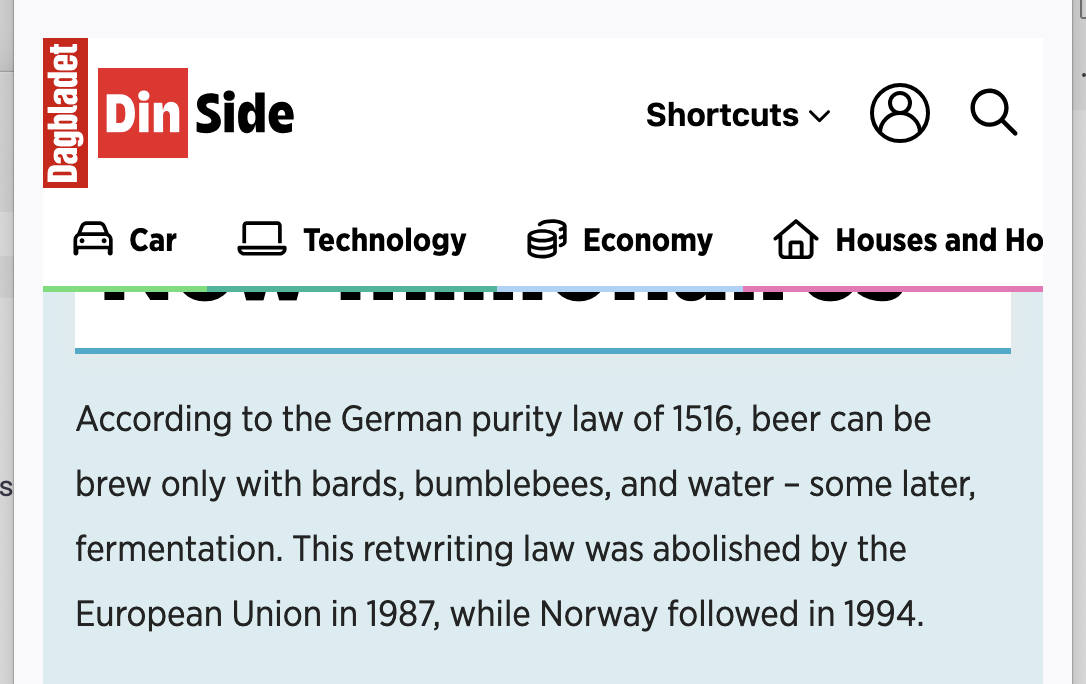
Task: Open the user profile account icon
Action: click(899, 113)
